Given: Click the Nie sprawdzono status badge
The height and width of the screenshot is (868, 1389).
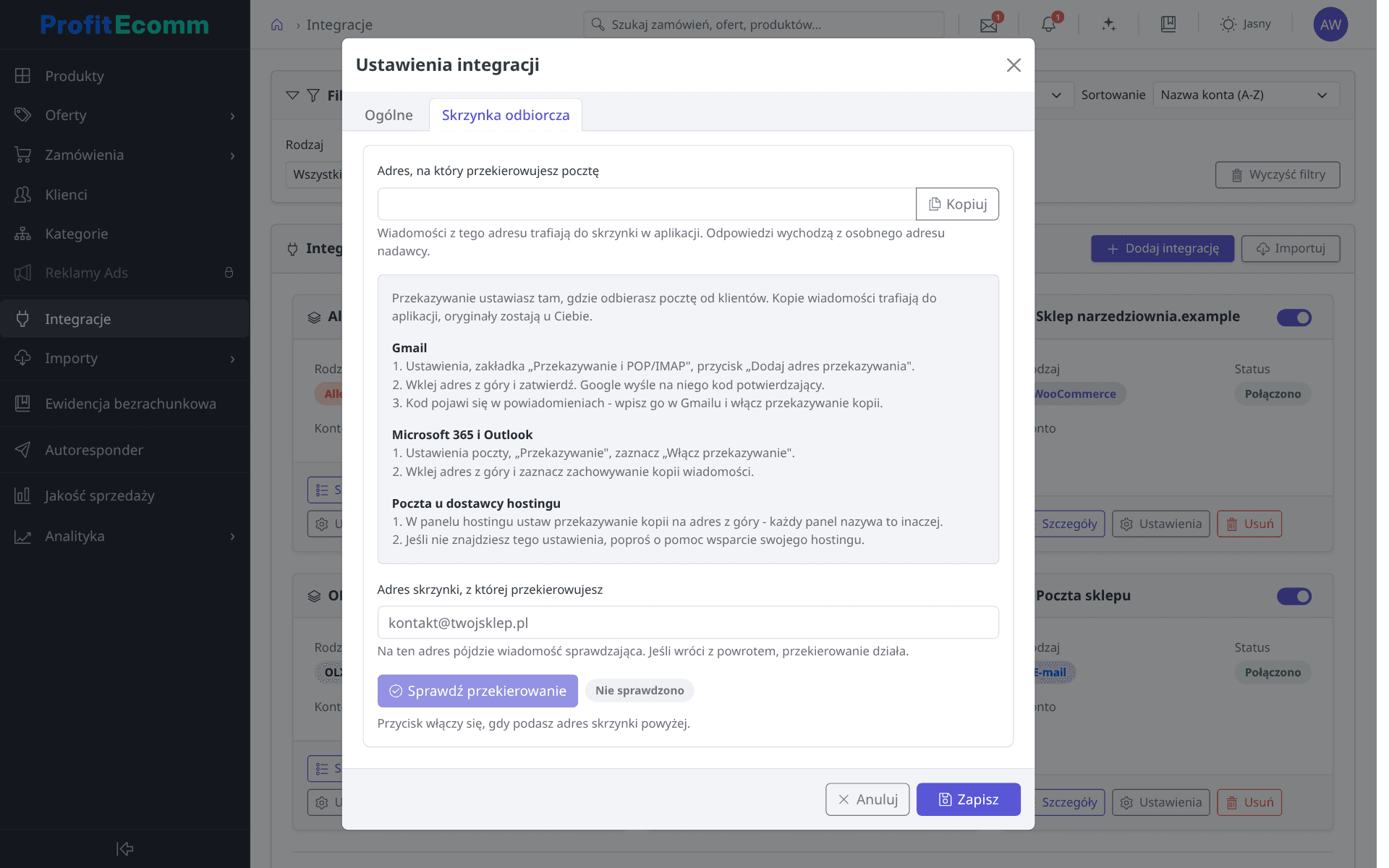Looking at the screenshot, I should (x=640, y=691).
